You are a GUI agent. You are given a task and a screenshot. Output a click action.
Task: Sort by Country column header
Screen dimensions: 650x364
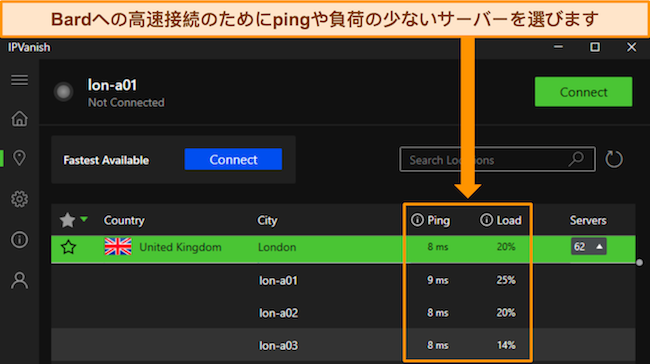(x=124, y=220)
